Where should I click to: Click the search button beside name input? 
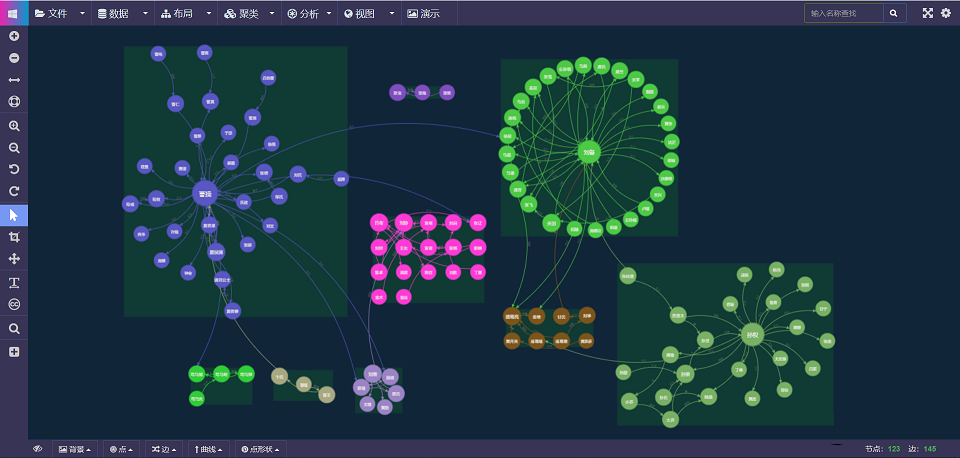click(894, 13)
